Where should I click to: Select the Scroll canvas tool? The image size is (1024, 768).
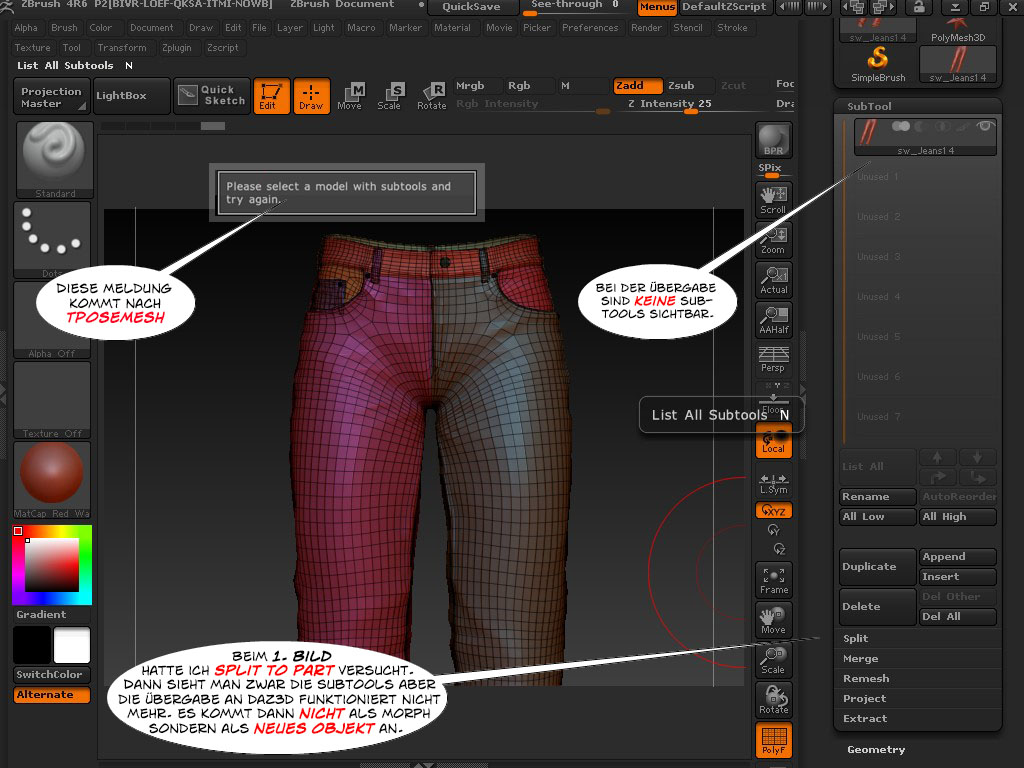click(x=773, y=199)
